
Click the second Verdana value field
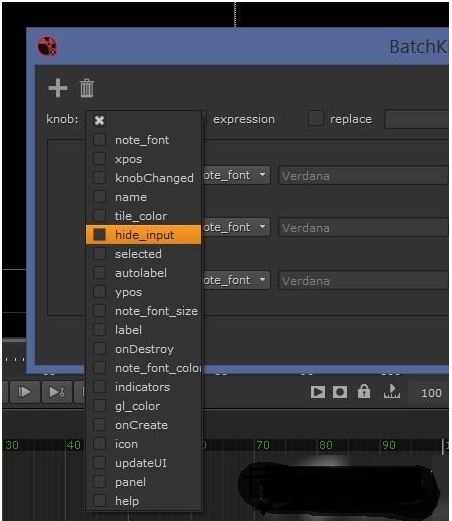tap(364, 228)
